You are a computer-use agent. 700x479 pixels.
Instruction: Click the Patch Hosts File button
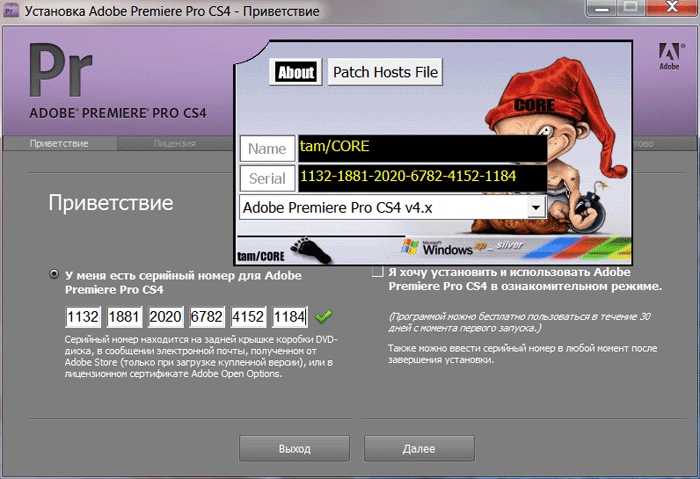[385, 72]
